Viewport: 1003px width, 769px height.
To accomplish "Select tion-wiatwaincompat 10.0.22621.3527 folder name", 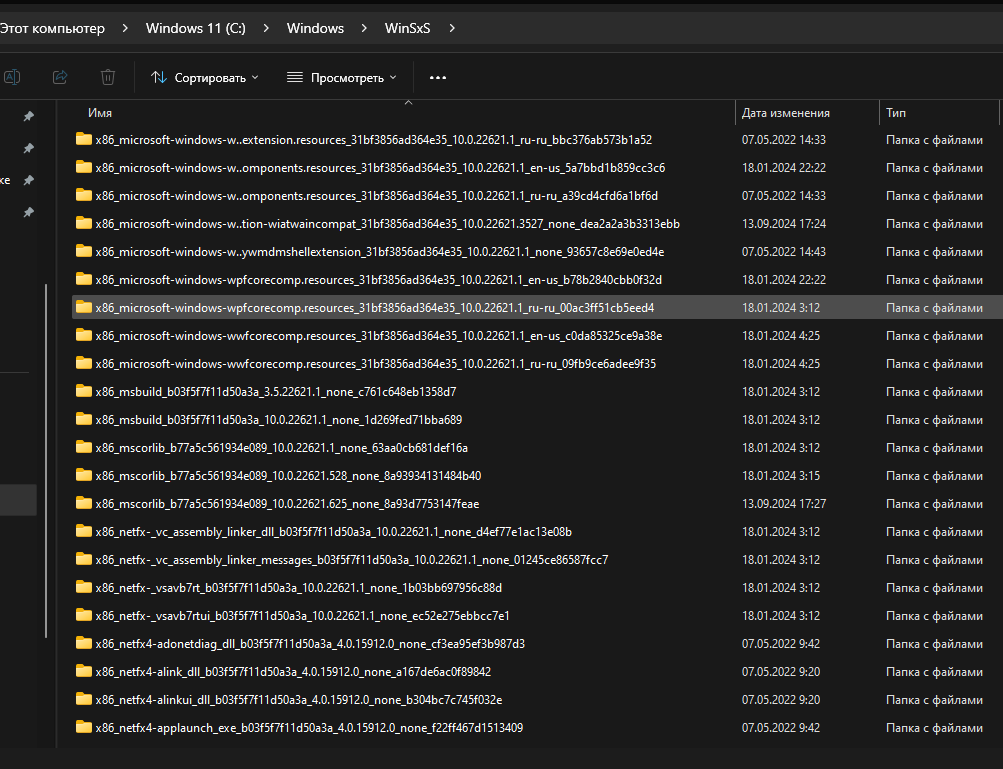I will coord(388,224).
